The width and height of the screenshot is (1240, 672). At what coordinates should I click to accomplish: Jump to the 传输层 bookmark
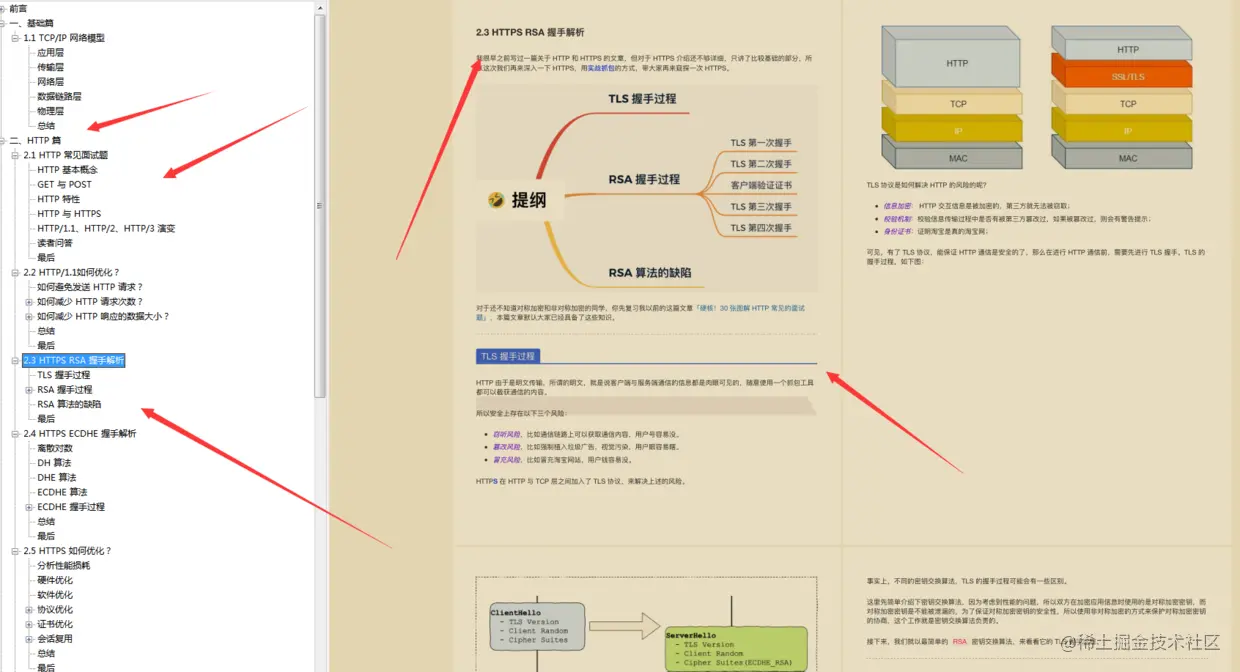point(51,67)
